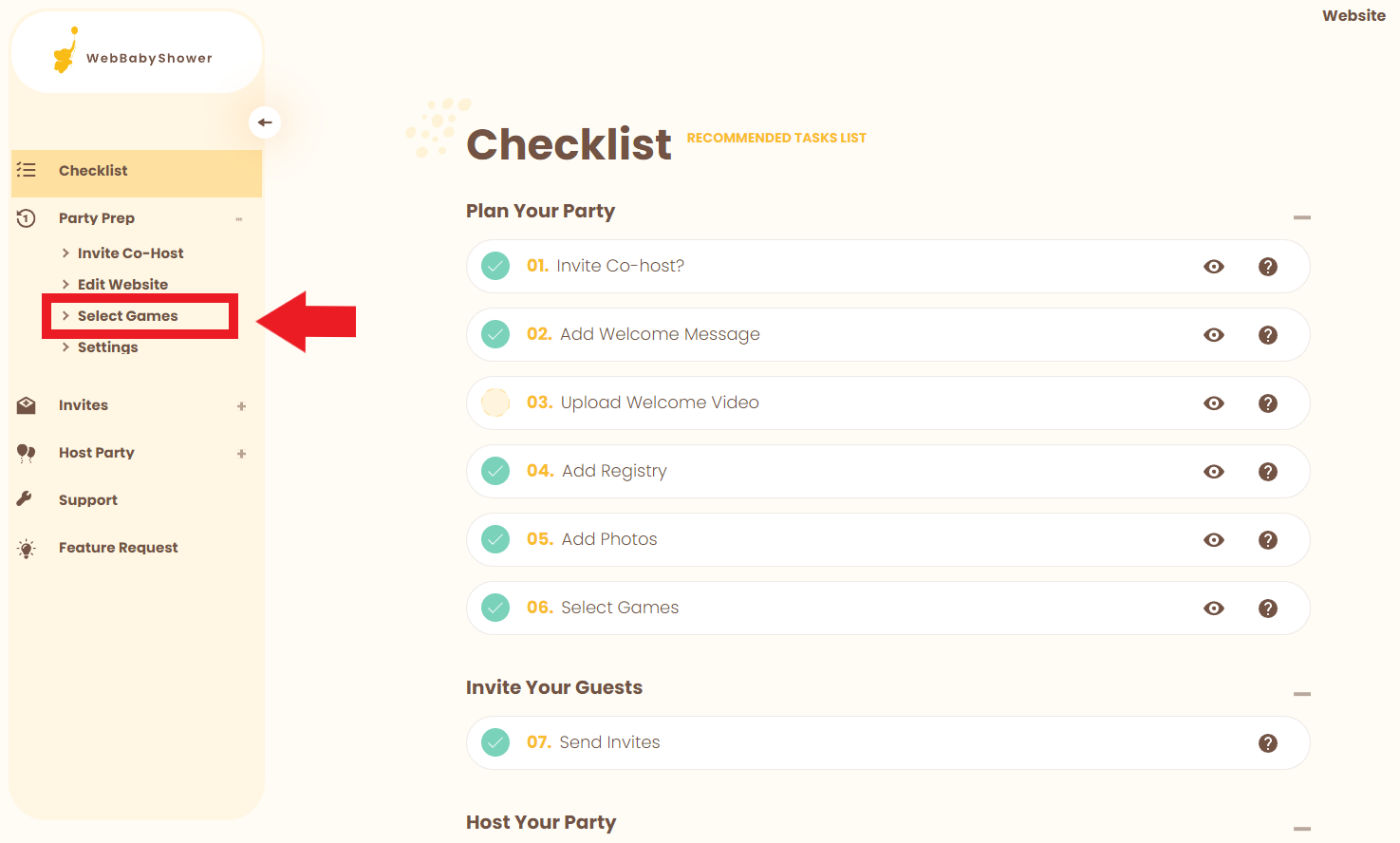The height and width of the screenshot is (843, 1400).
Task: Toggle eye icon for Upload Welcome Video
Action: 1213,403
